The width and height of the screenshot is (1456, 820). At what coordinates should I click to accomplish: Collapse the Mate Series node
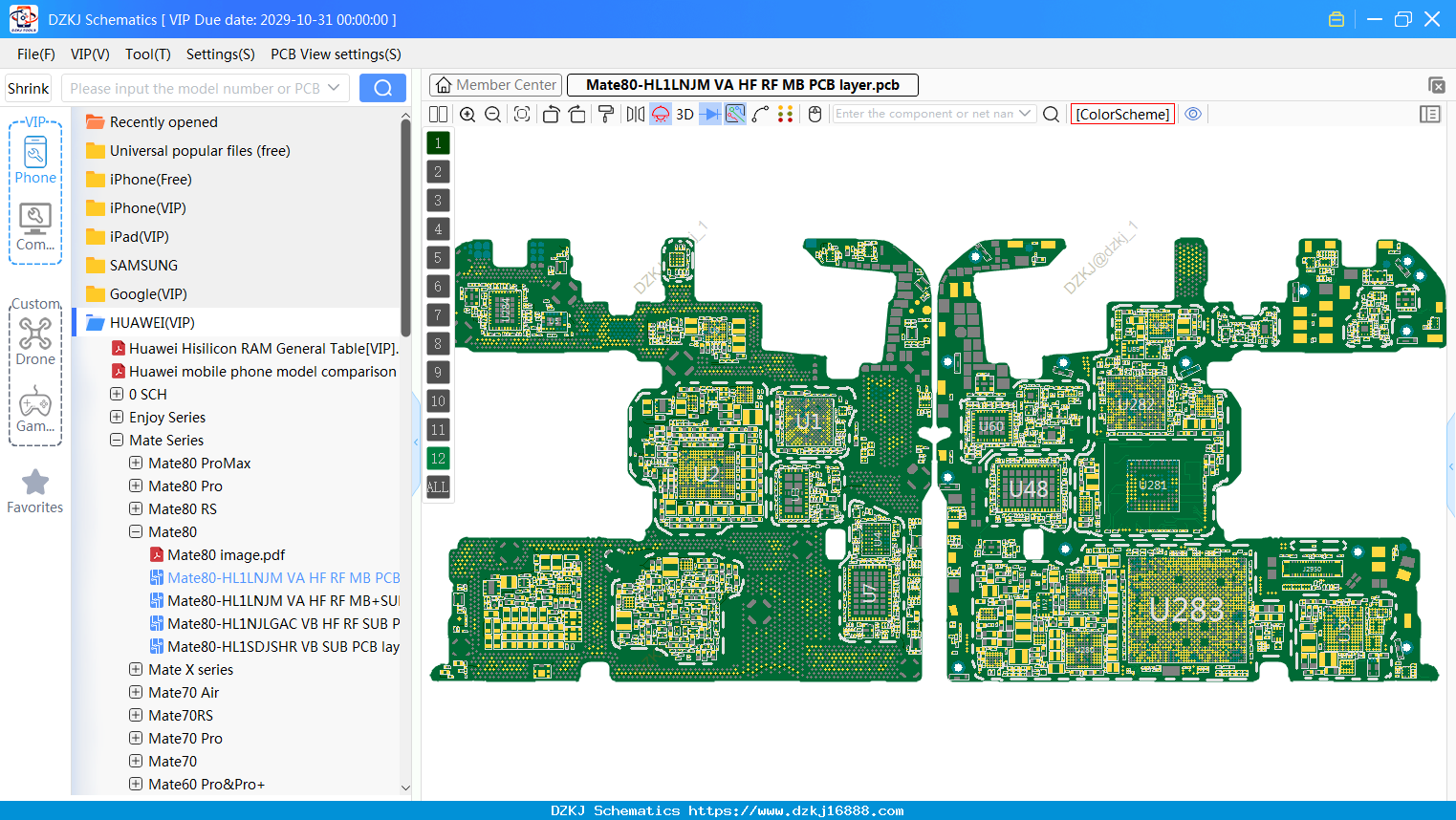pyautogui.click(x=117, y=440)
